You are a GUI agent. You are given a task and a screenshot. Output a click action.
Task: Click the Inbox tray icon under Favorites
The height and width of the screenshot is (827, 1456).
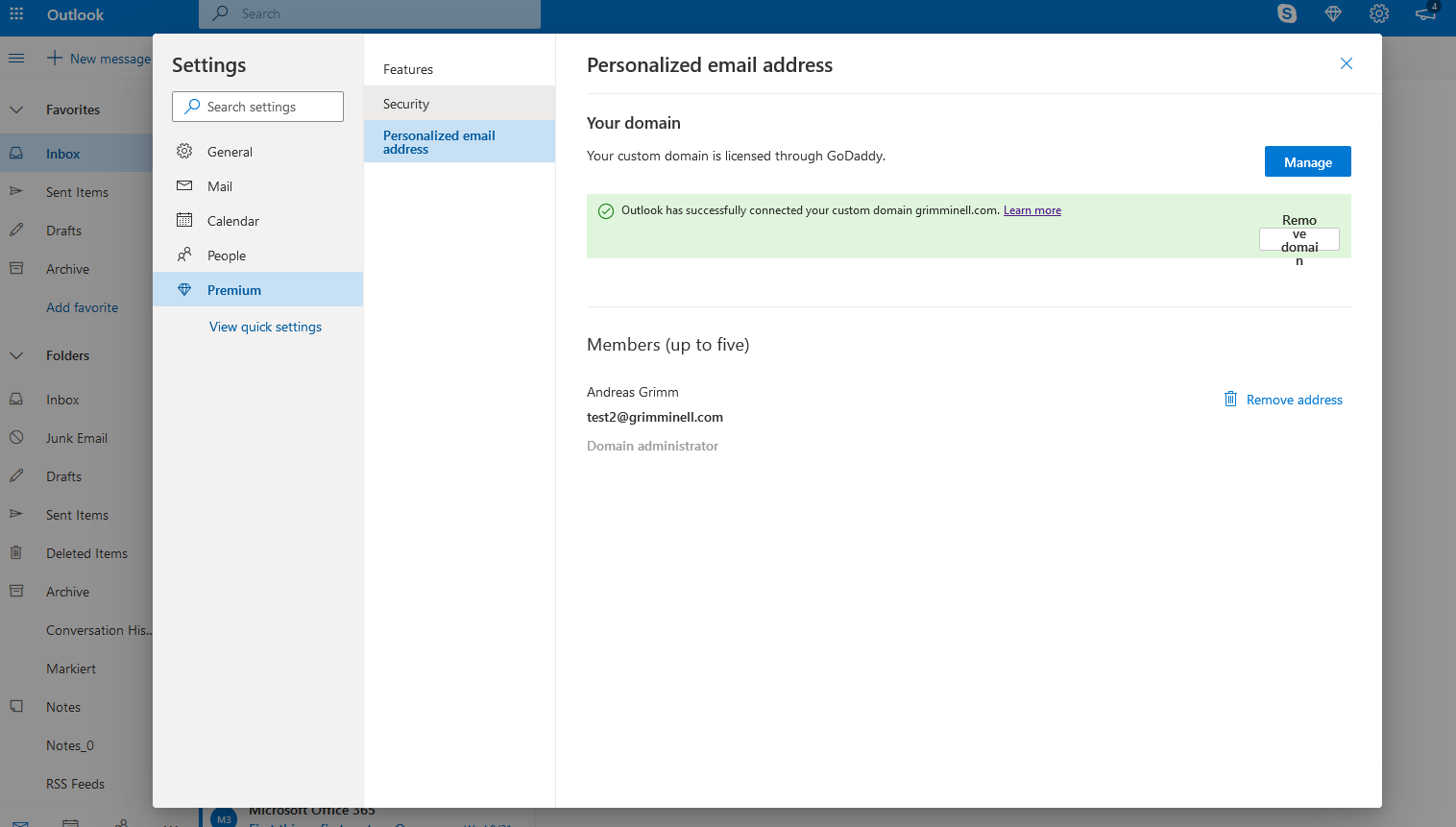[x=16, y=153]
